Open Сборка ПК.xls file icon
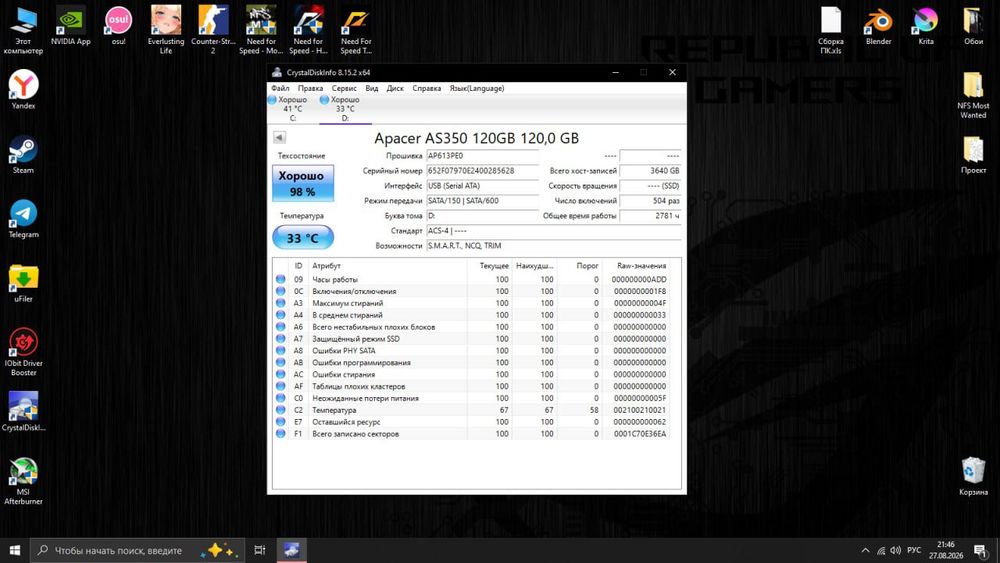The image size is (1000, 563). pos(830,30)
